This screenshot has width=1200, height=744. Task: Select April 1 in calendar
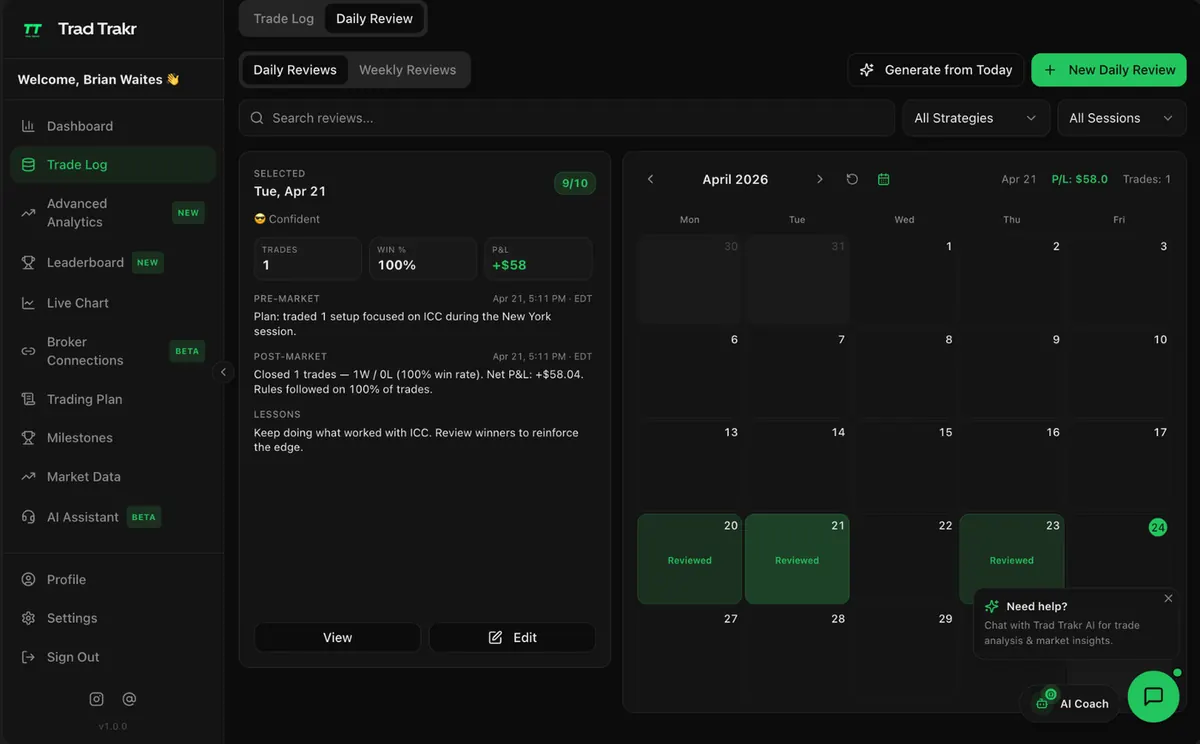tap(904, 280)
